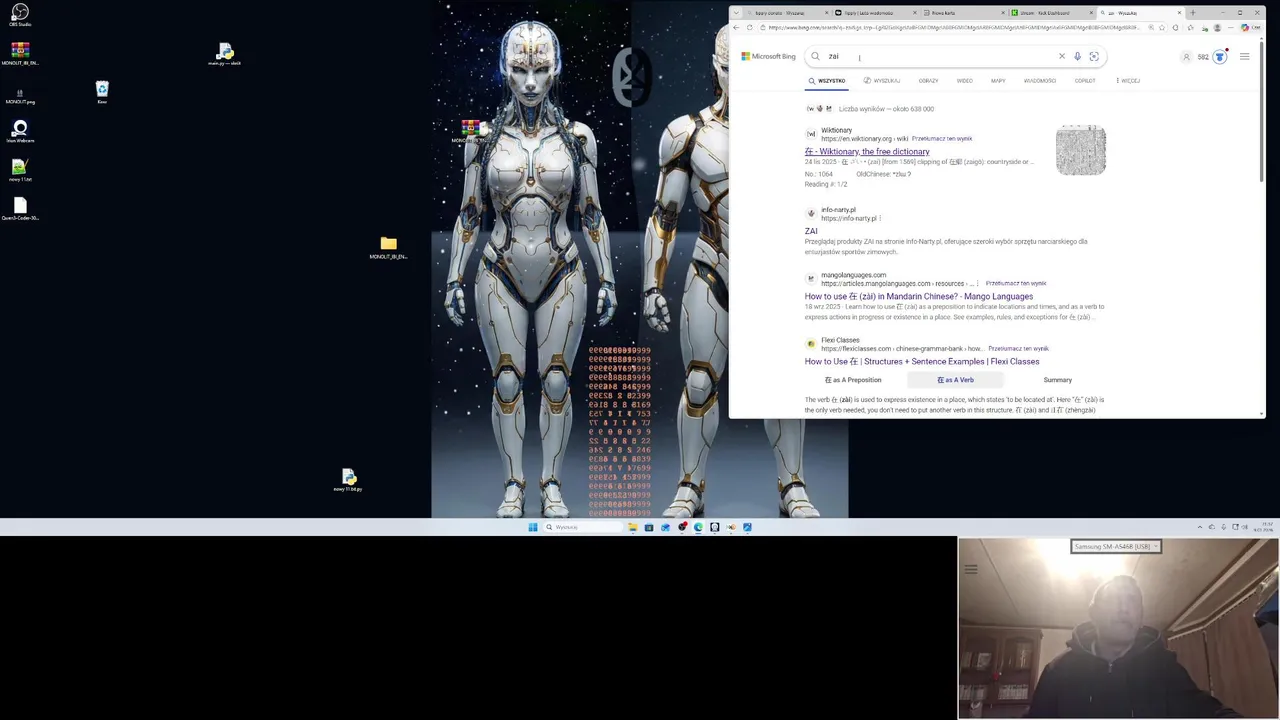This screenshot has height=720, width=1280.
Task: Open the yellow MONOLIT folder on desktop
Action: (x=388, y=247)
